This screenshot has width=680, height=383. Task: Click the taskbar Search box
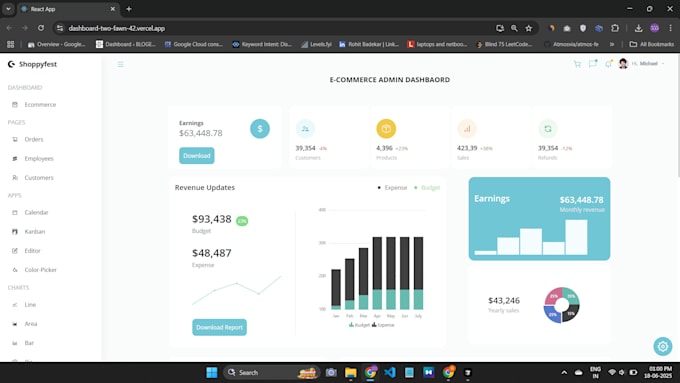pos(271,372)
